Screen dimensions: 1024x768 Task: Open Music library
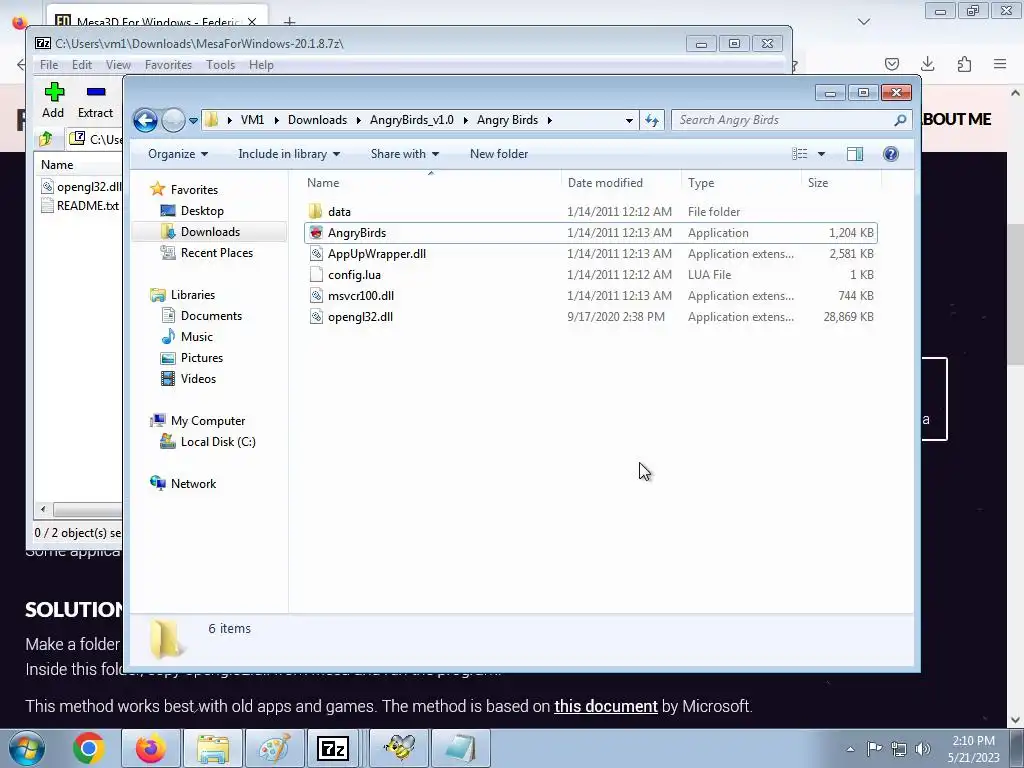(196, 337)
